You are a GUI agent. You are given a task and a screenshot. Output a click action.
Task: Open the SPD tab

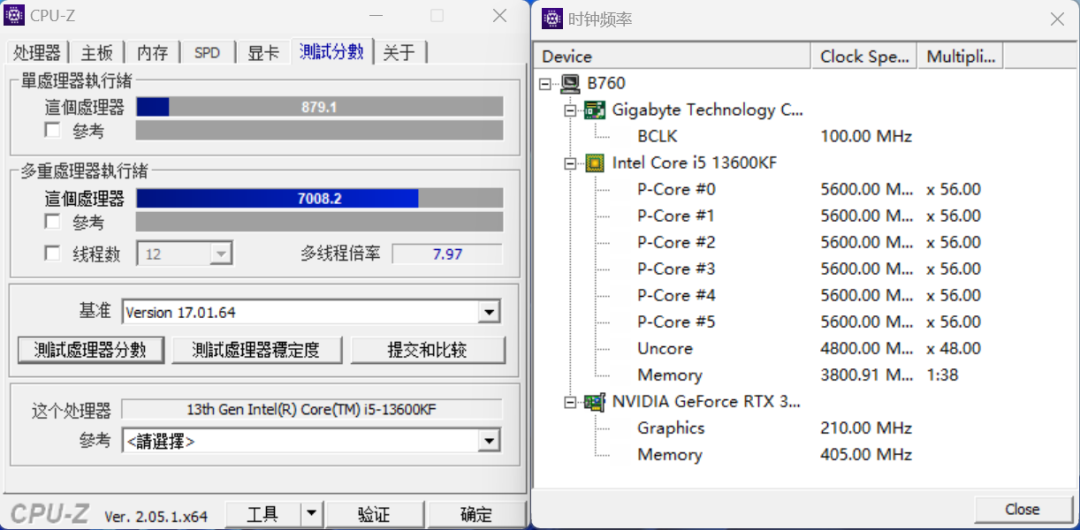(207, 53)
